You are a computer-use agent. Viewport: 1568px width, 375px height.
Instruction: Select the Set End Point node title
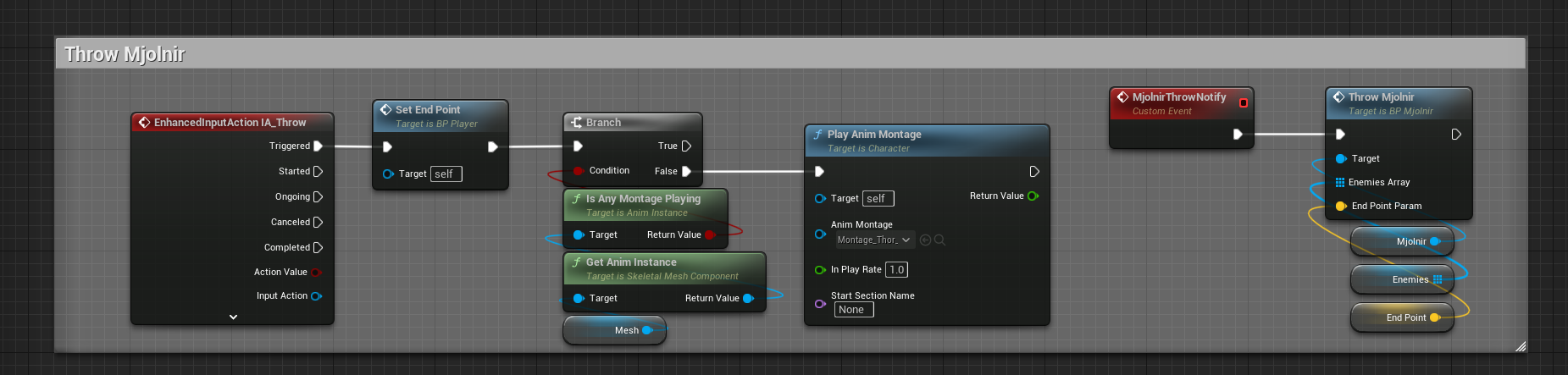[x=428, y=110]
